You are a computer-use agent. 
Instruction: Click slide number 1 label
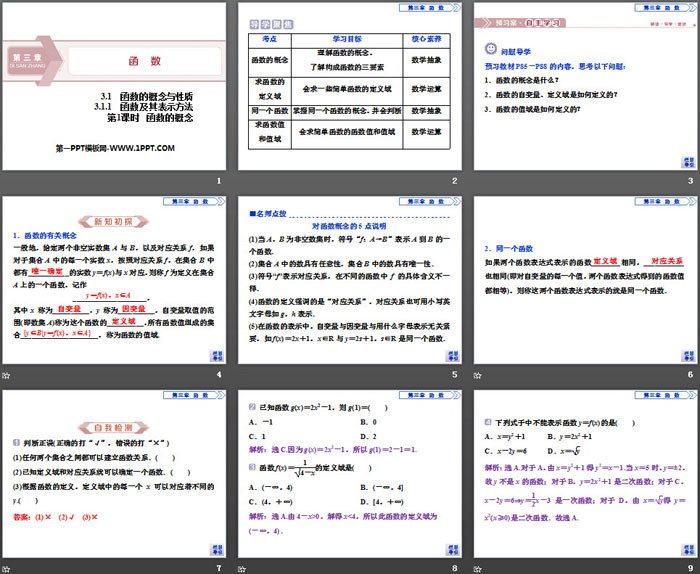click(219, 181)
